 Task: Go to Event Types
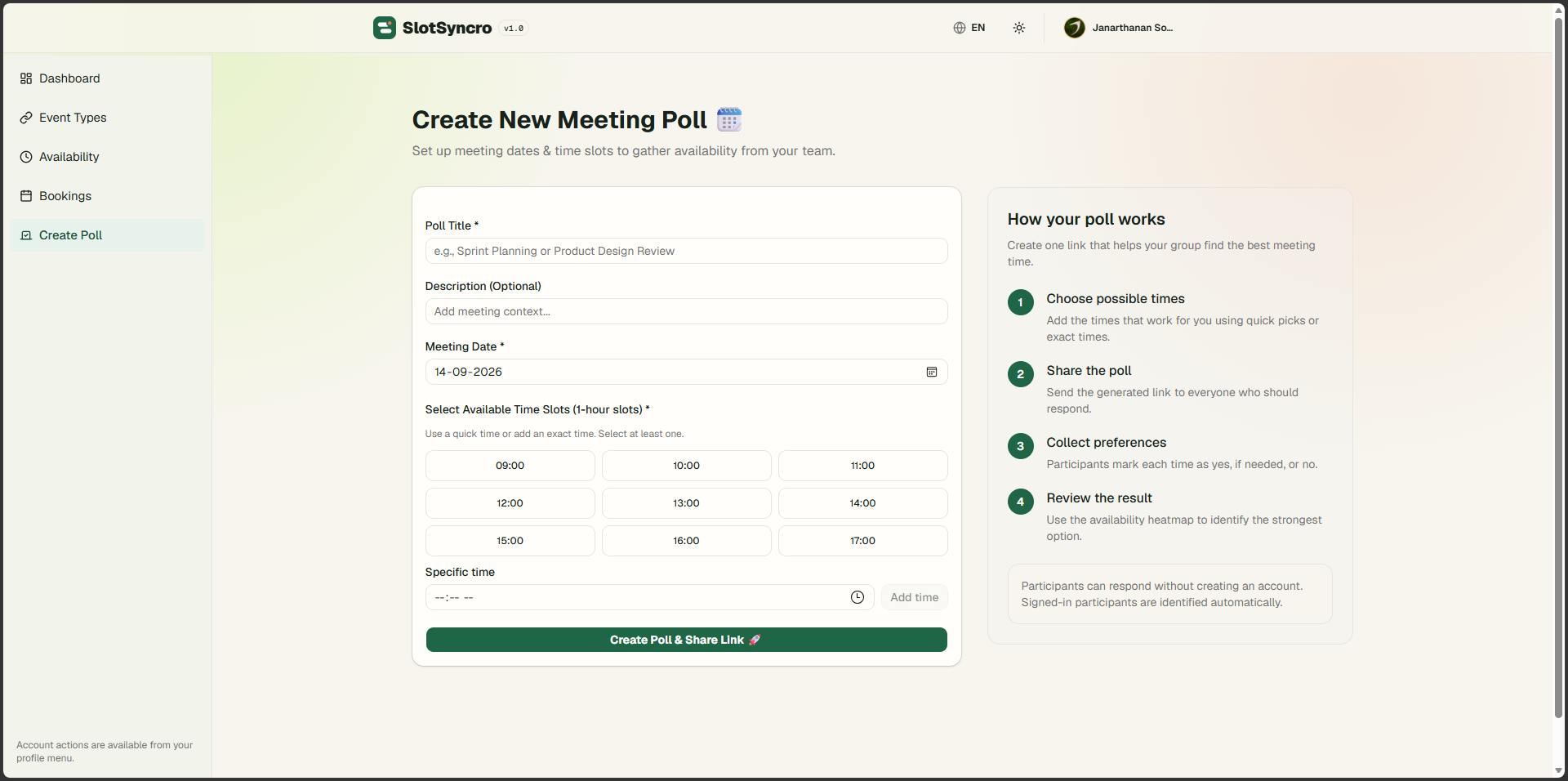107,118
